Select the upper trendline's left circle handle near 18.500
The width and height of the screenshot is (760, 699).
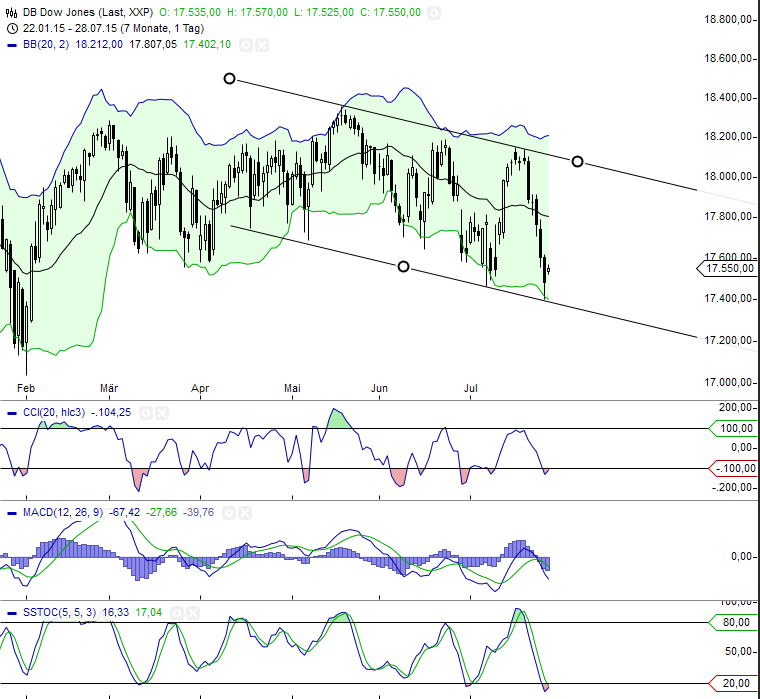(x=229, y=79)
